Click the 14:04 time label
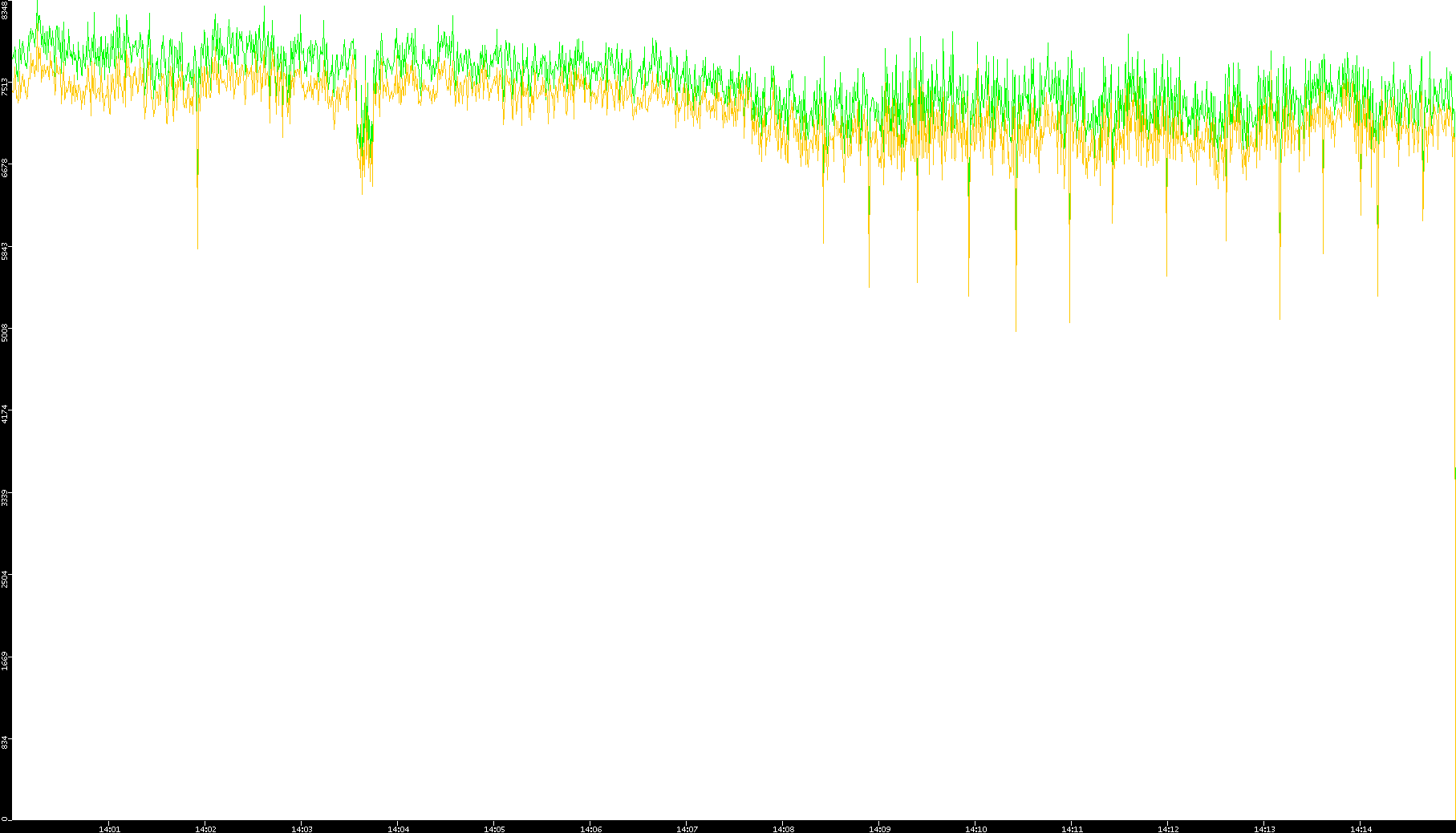 (398, 828)
